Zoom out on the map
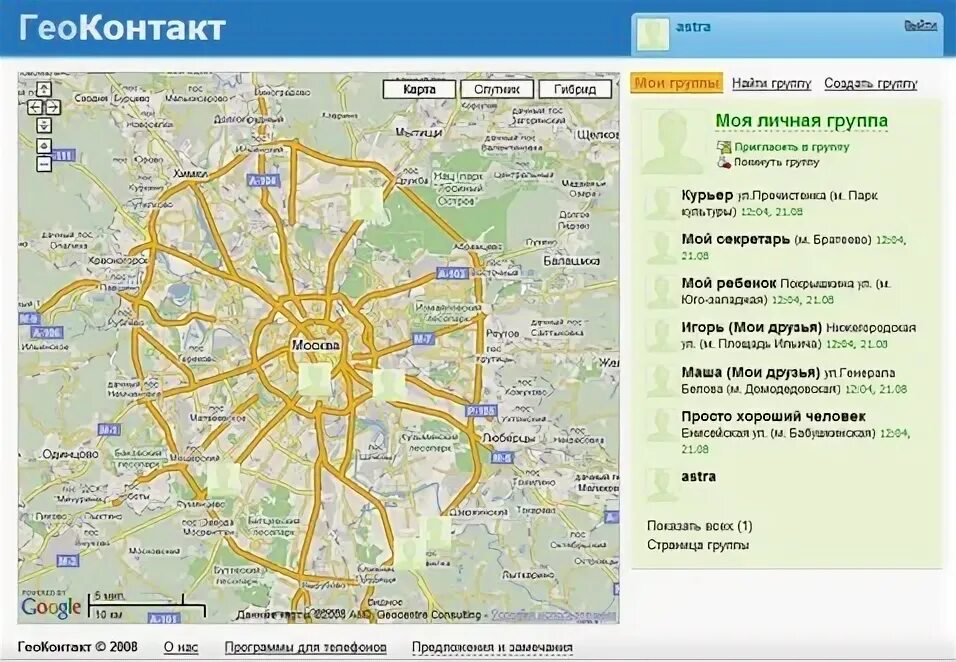Viewport: 956px width, 662px height. coord(44,164)
